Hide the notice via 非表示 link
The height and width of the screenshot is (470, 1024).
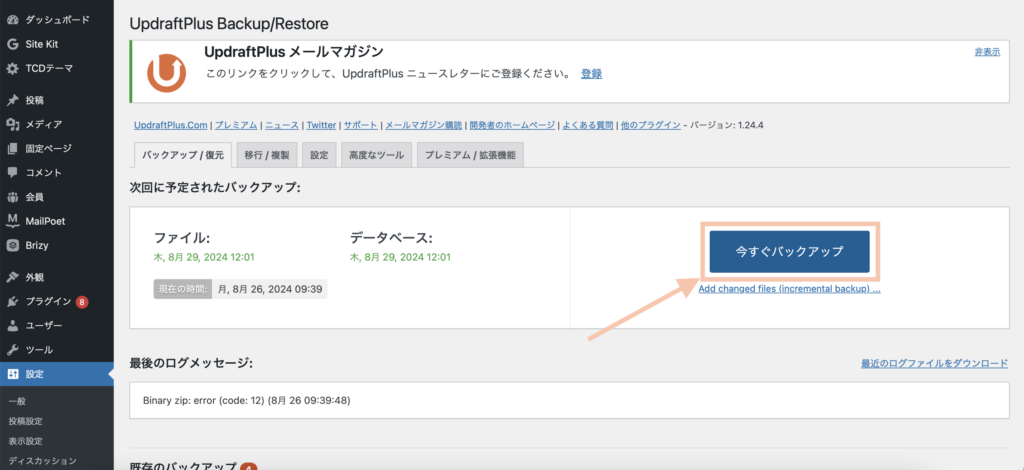(x=987, y=52)
